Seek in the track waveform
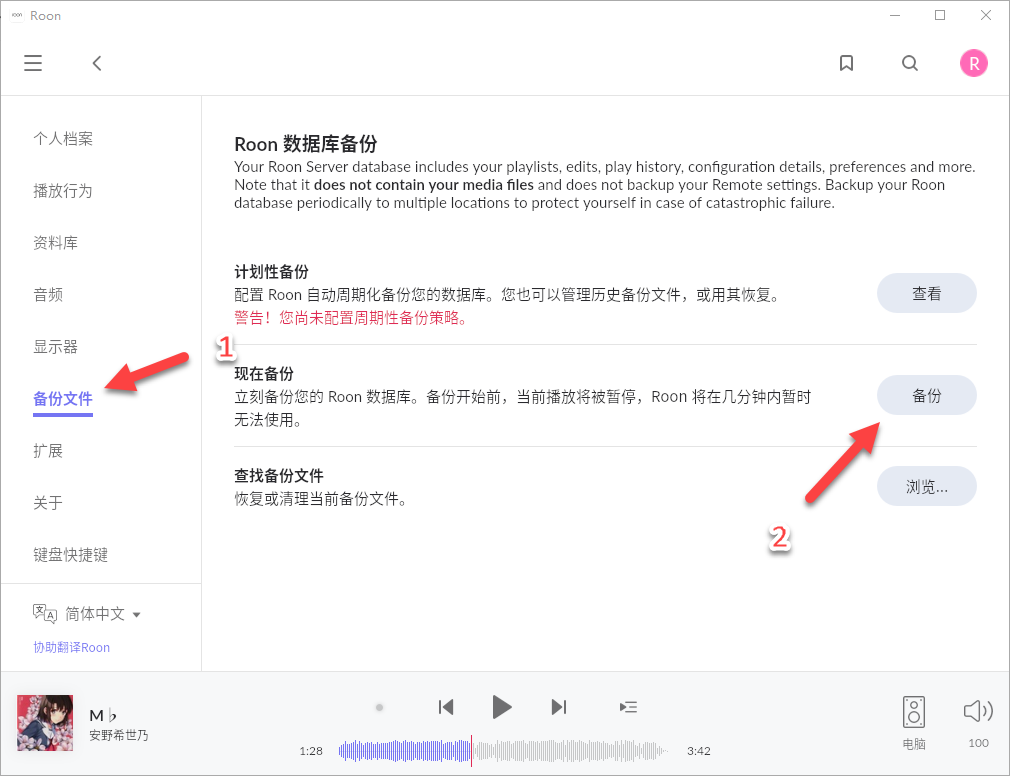Image resolution: width=1010 pixels, height=776 pixels. [x=502, y=751]
